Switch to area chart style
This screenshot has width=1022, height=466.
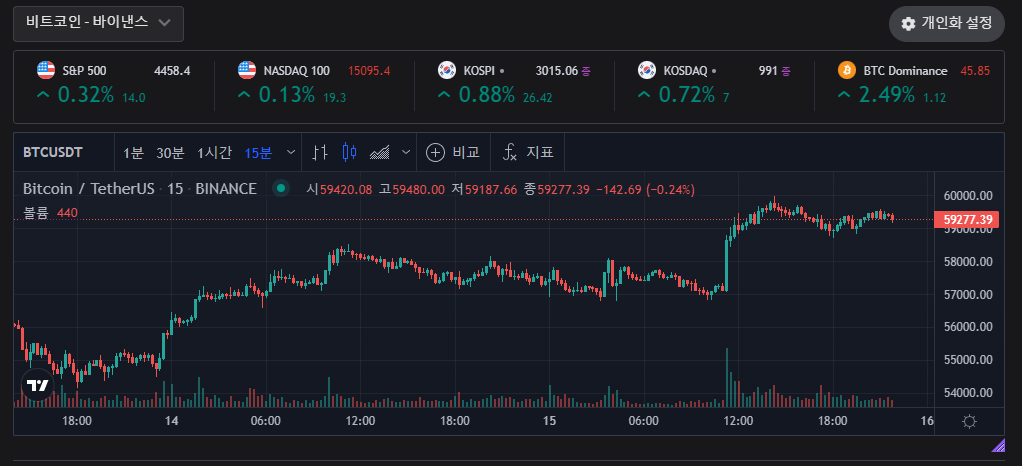click(x=380, y=153)
